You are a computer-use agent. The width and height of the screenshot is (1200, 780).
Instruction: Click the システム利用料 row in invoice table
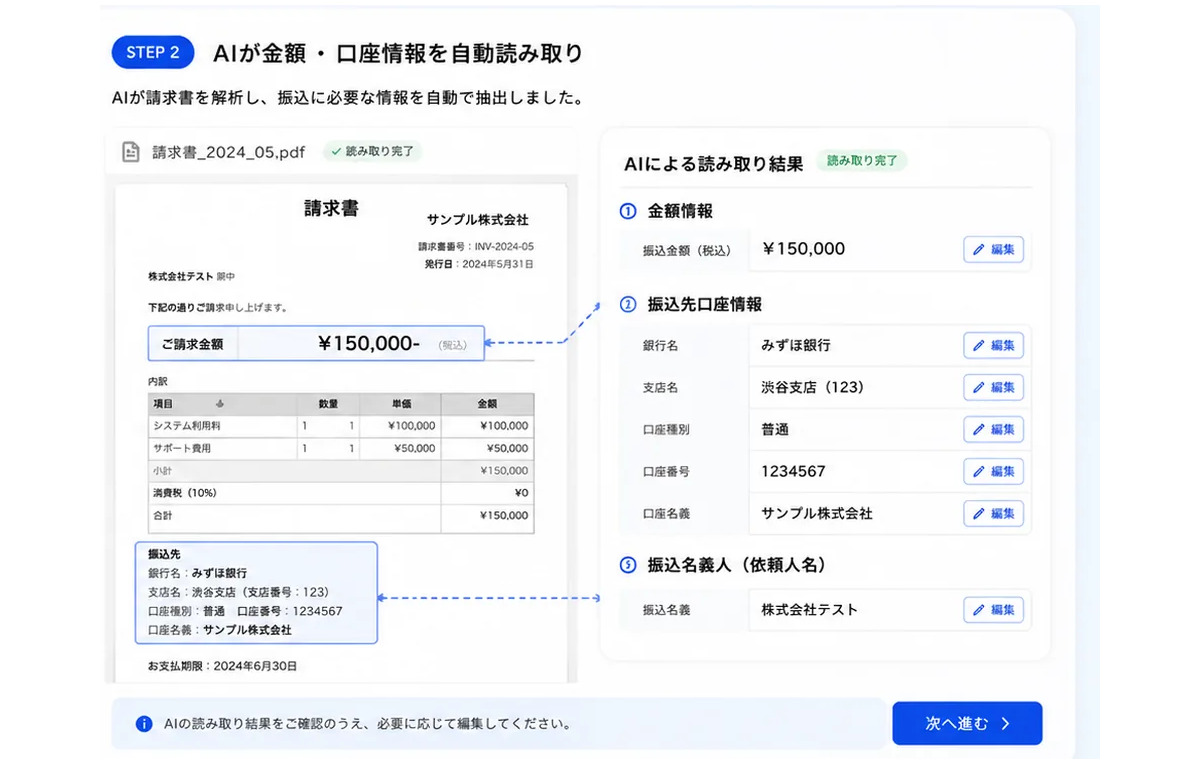341,425
